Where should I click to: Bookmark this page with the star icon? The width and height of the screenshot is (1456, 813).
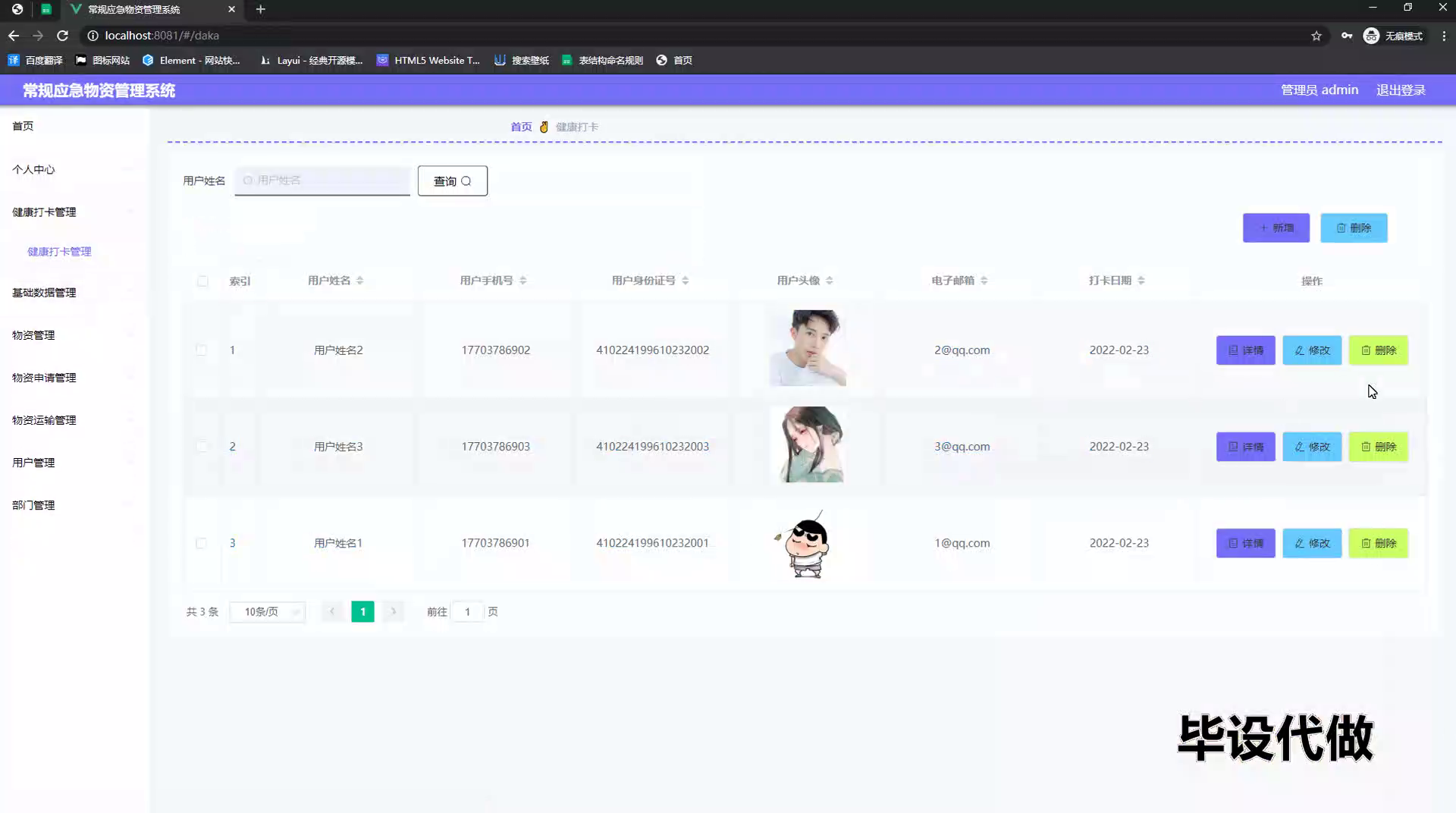coord(1316,36)
